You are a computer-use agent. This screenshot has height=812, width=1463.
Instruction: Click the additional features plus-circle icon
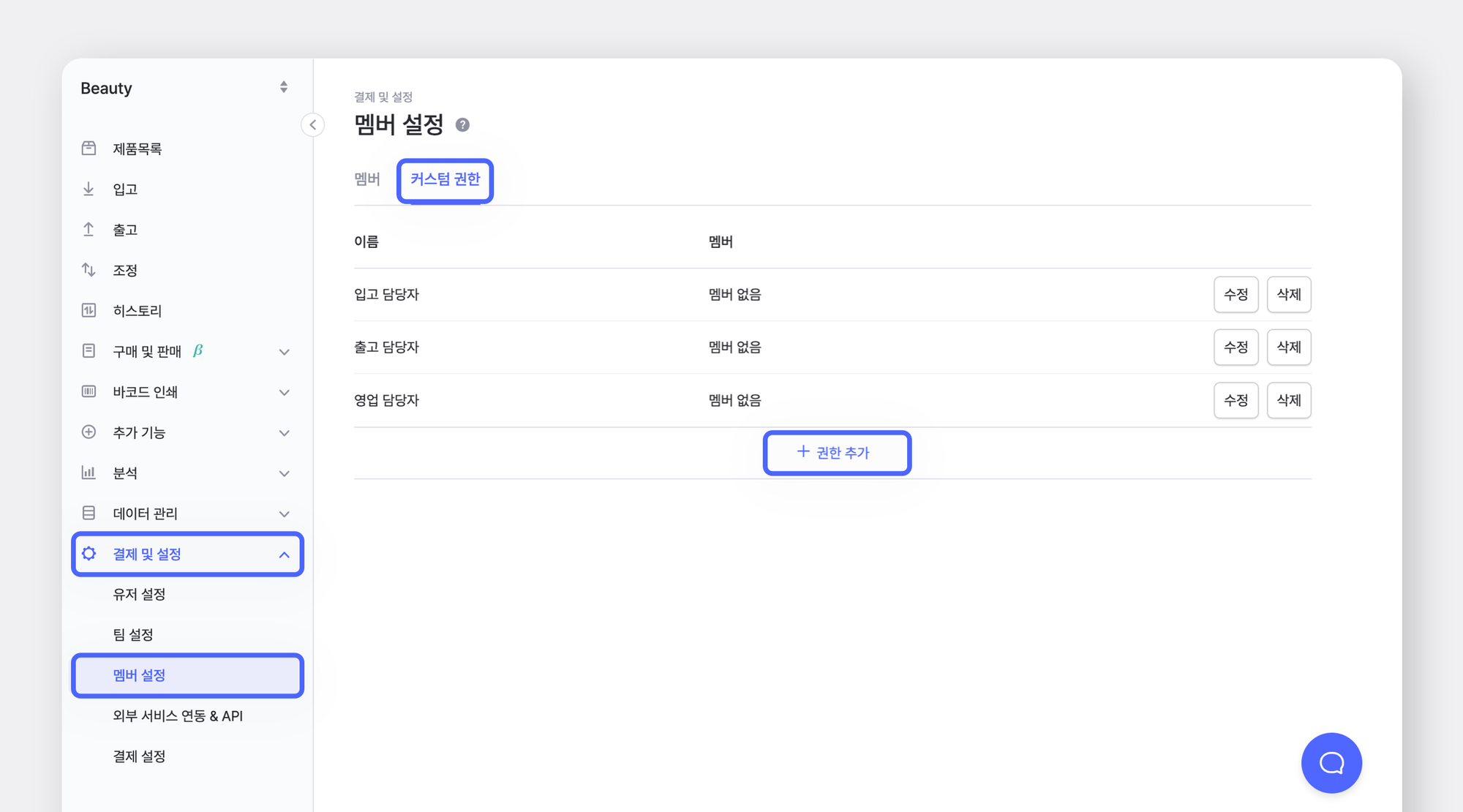click(x=89, y=432)
